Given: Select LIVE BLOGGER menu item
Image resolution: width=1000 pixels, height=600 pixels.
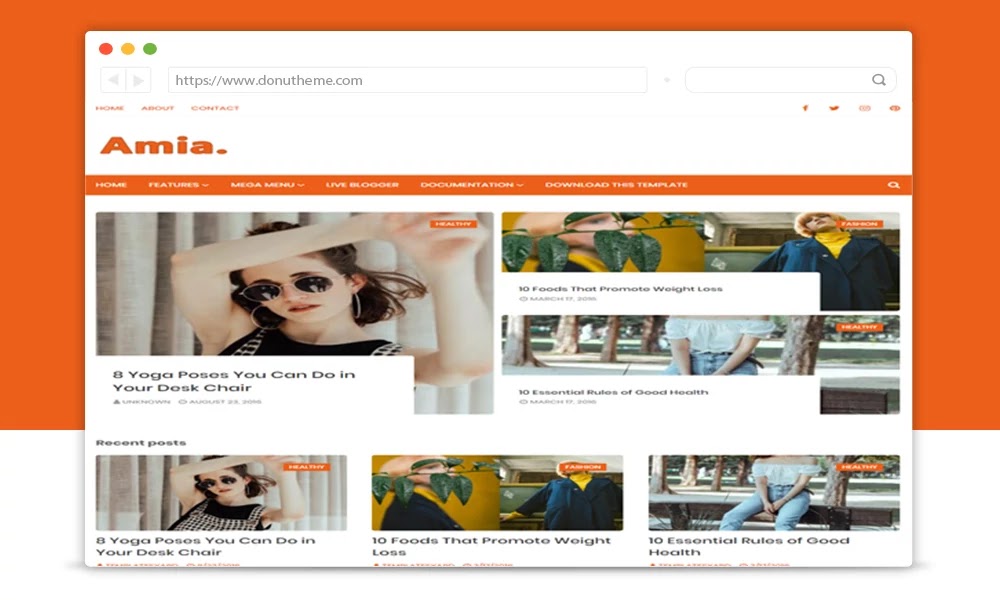Looking at the screenshot, I should pos(362,185).
